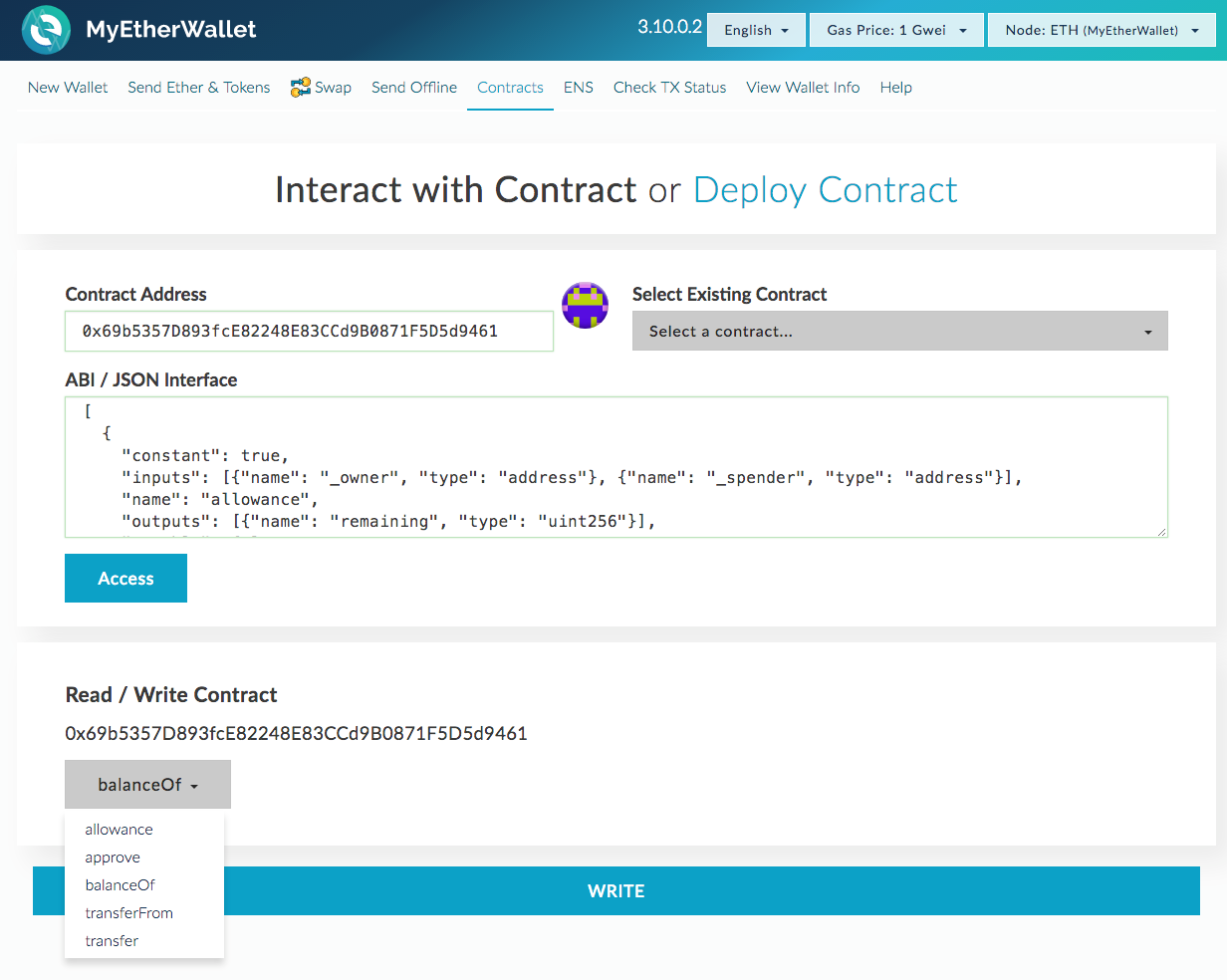
Task: Open the Help tab
Action: 896,88
